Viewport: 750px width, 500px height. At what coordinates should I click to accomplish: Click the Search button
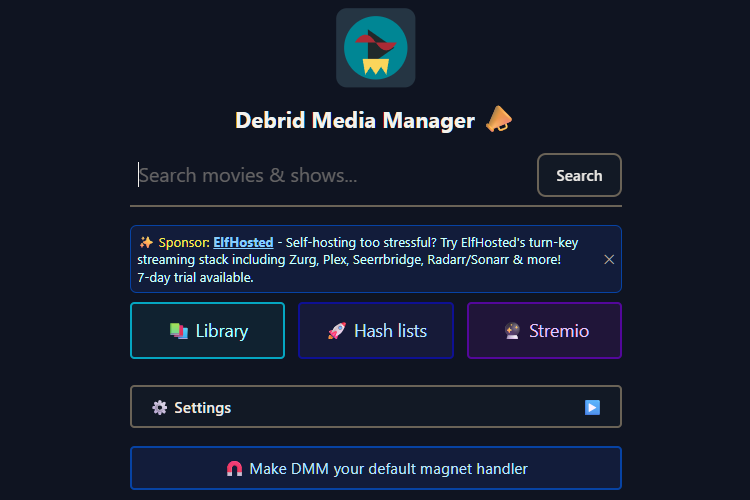(579, 176)
